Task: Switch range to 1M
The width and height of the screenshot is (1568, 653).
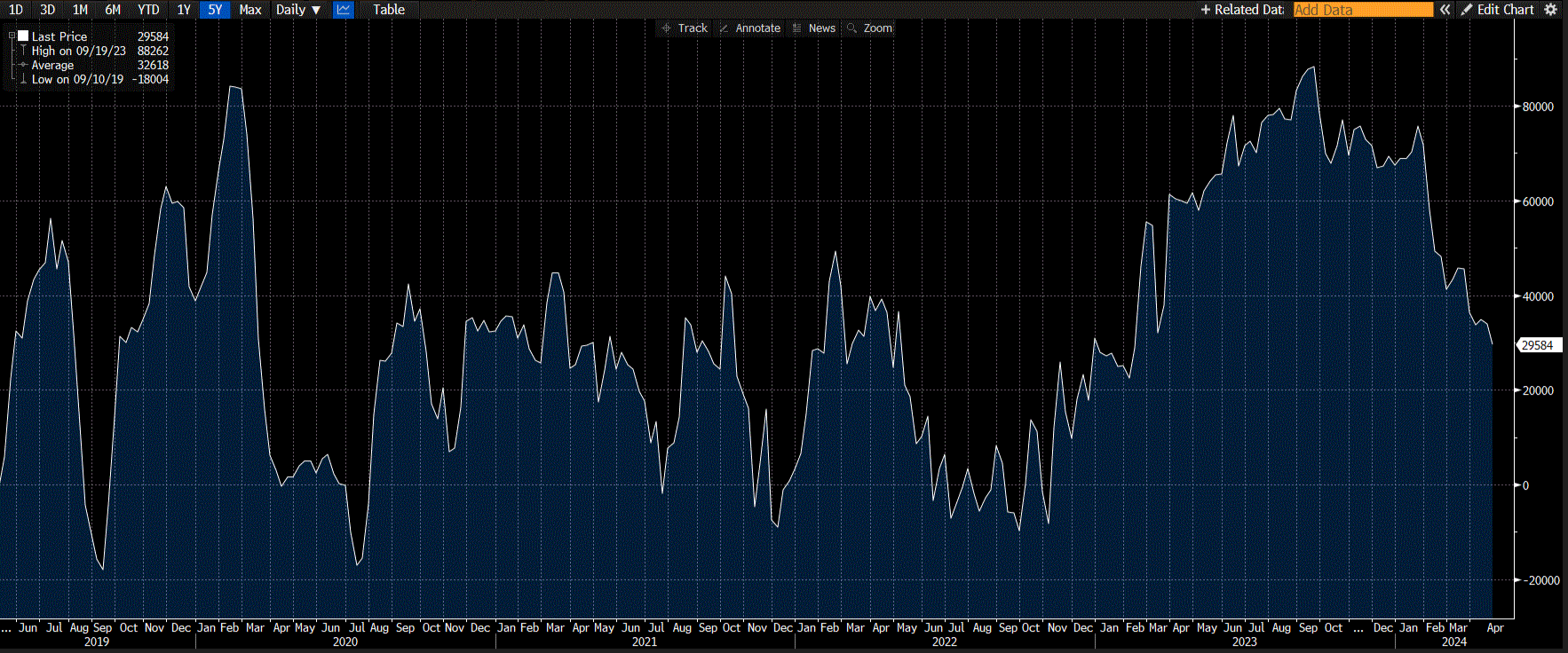Action: click(x=80, y=10)
